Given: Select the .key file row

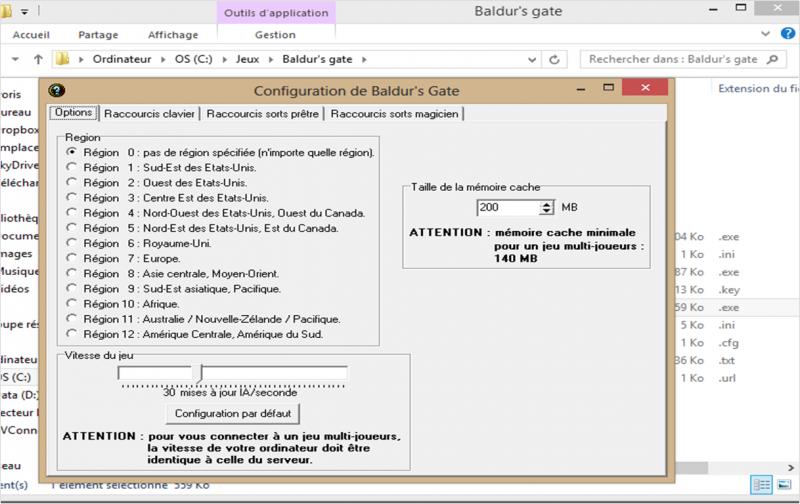Looking at the screenshot, I should (x=737, y=290).
